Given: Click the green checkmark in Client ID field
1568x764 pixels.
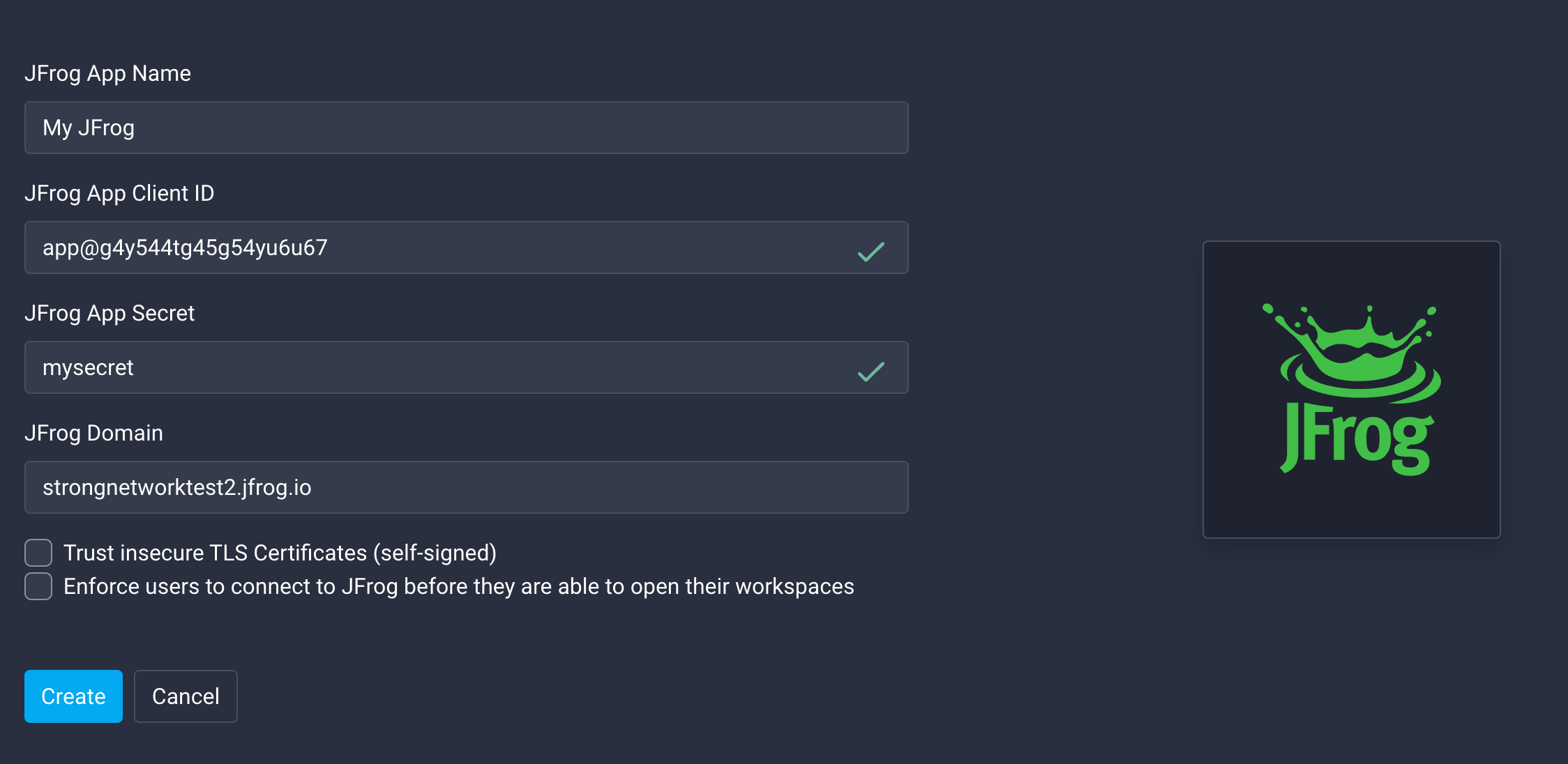Looking at the screenshot, I should [870, 251].
